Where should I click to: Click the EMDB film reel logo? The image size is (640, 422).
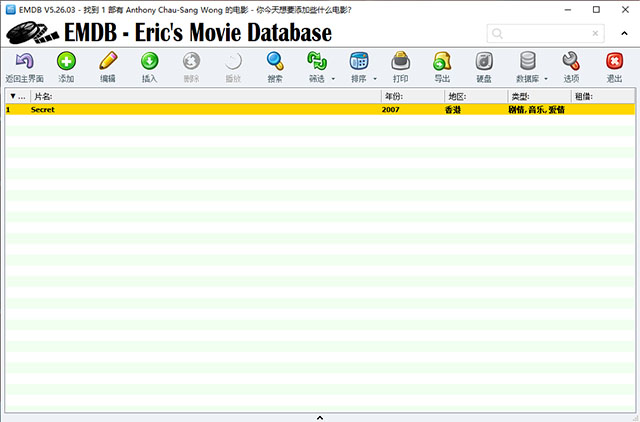33,33
